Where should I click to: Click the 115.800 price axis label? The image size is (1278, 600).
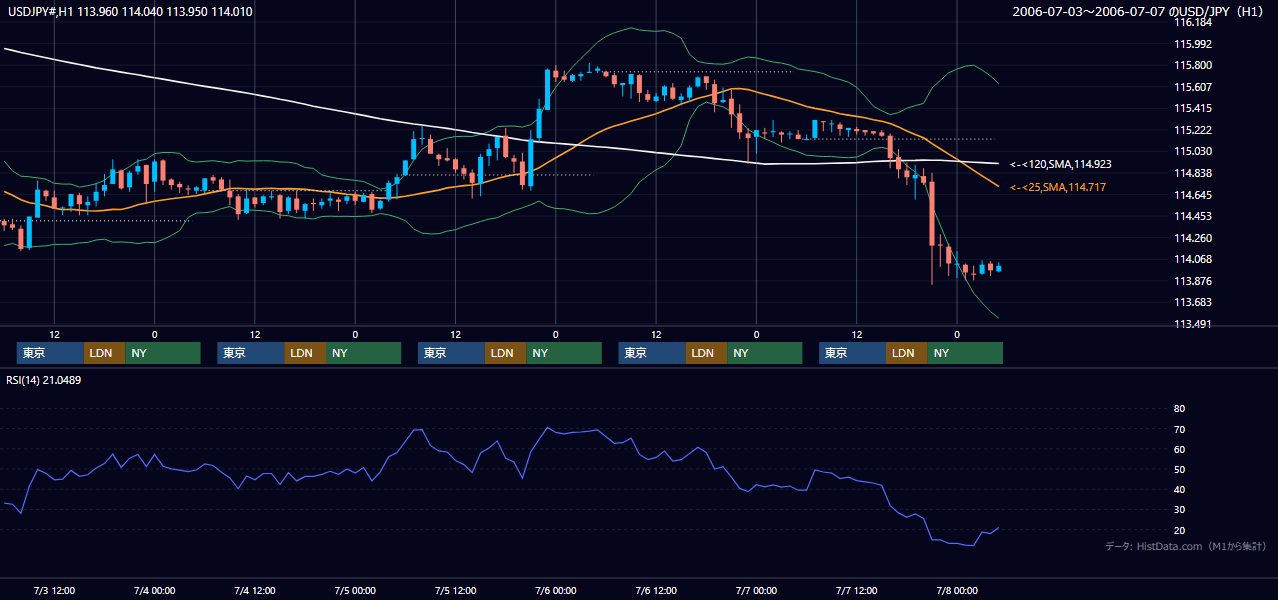1192,65
